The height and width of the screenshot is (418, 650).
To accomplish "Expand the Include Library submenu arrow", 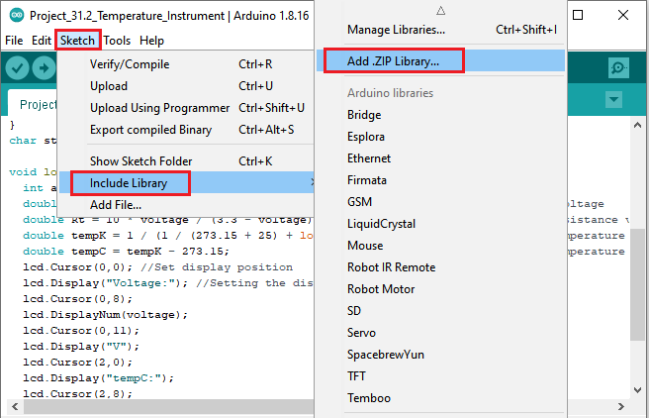I will pyautogui.click(x=312, y=182).
